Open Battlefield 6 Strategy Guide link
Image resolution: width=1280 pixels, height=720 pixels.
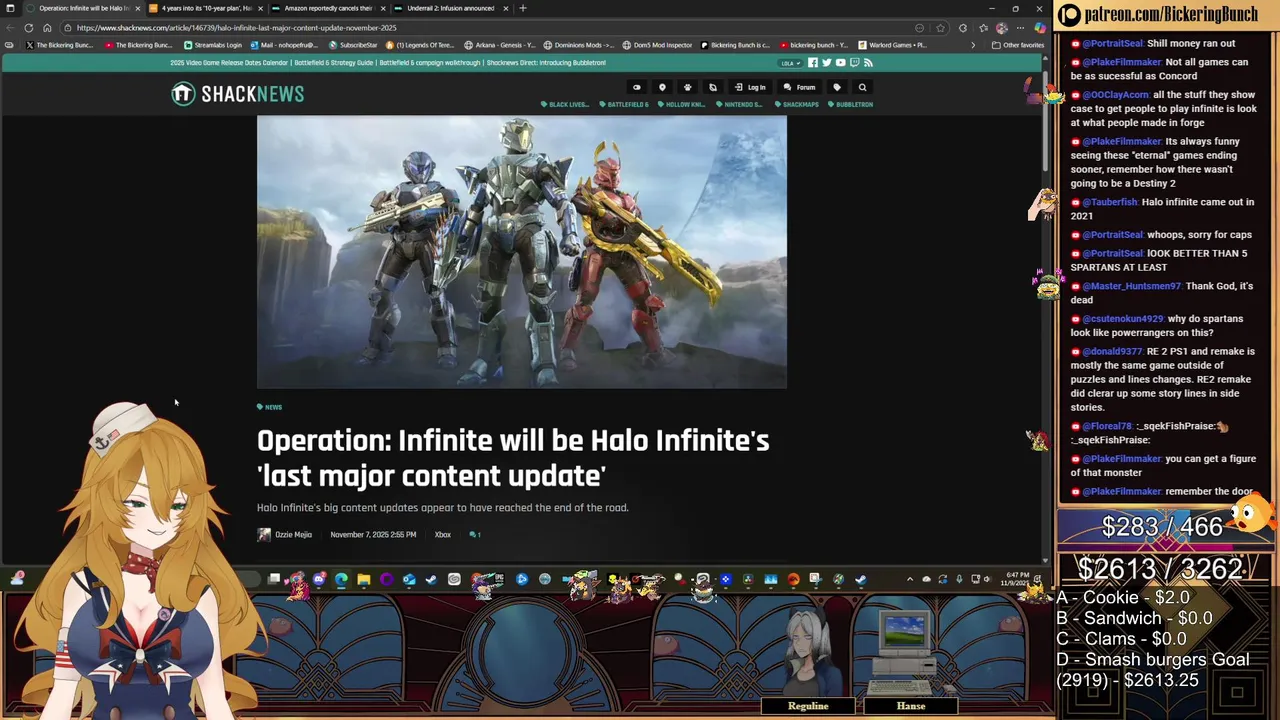point(336,62)
